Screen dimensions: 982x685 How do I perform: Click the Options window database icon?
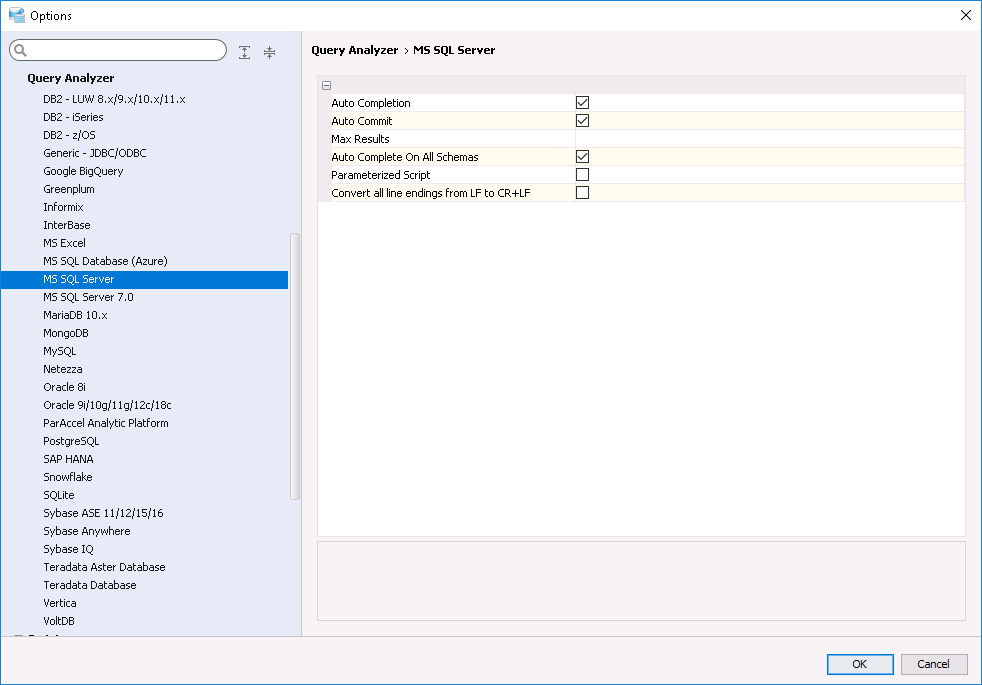(16, 15)
